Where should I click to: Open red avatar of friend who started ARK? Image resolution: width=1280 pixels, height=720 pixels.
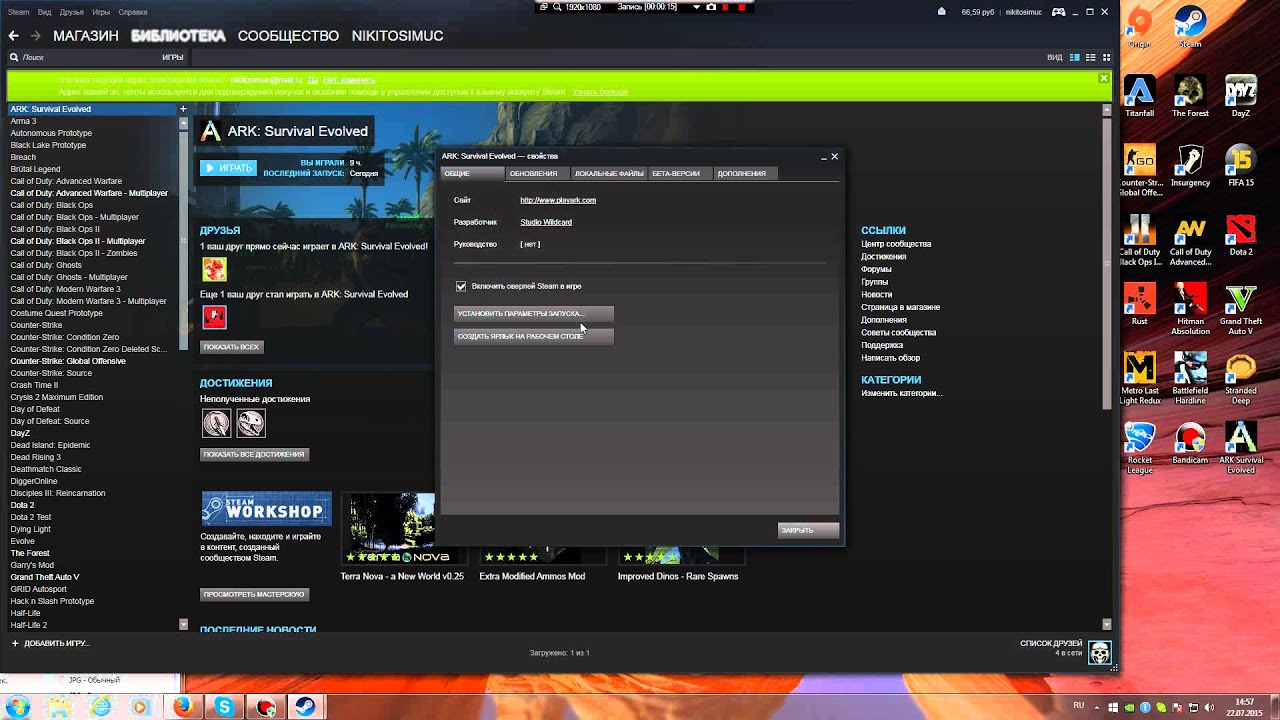[214, 317]
